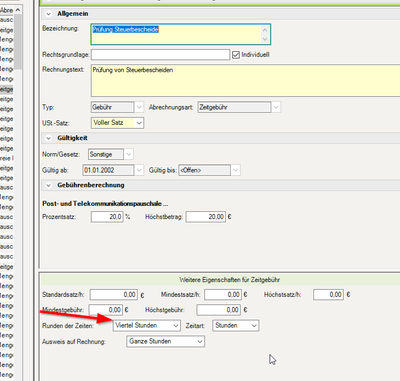The height and width of the screenshot is (381, 400).
Task: Click the Rechnungstext field
Action: point(245,81)
